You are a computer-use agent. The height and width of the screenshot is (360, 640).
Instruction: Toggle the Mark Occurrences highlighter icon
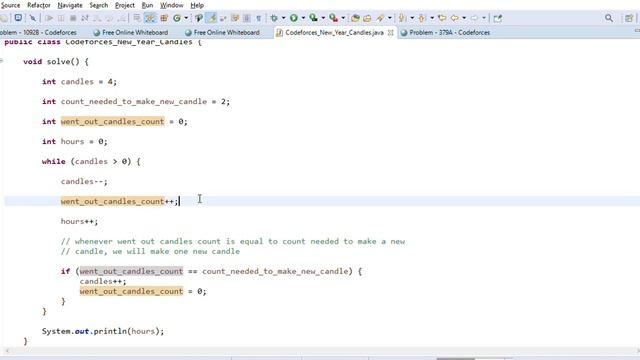(x=211, y=18)
